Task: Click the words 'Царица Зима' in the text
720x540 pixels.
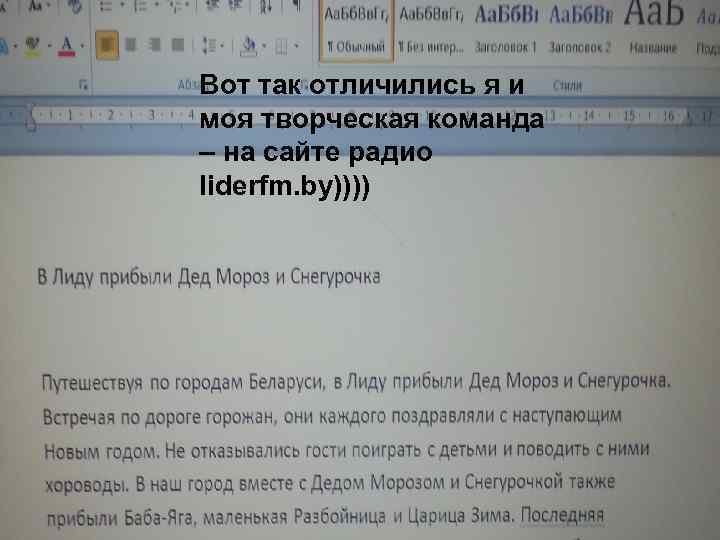Action: pos(459,516)
